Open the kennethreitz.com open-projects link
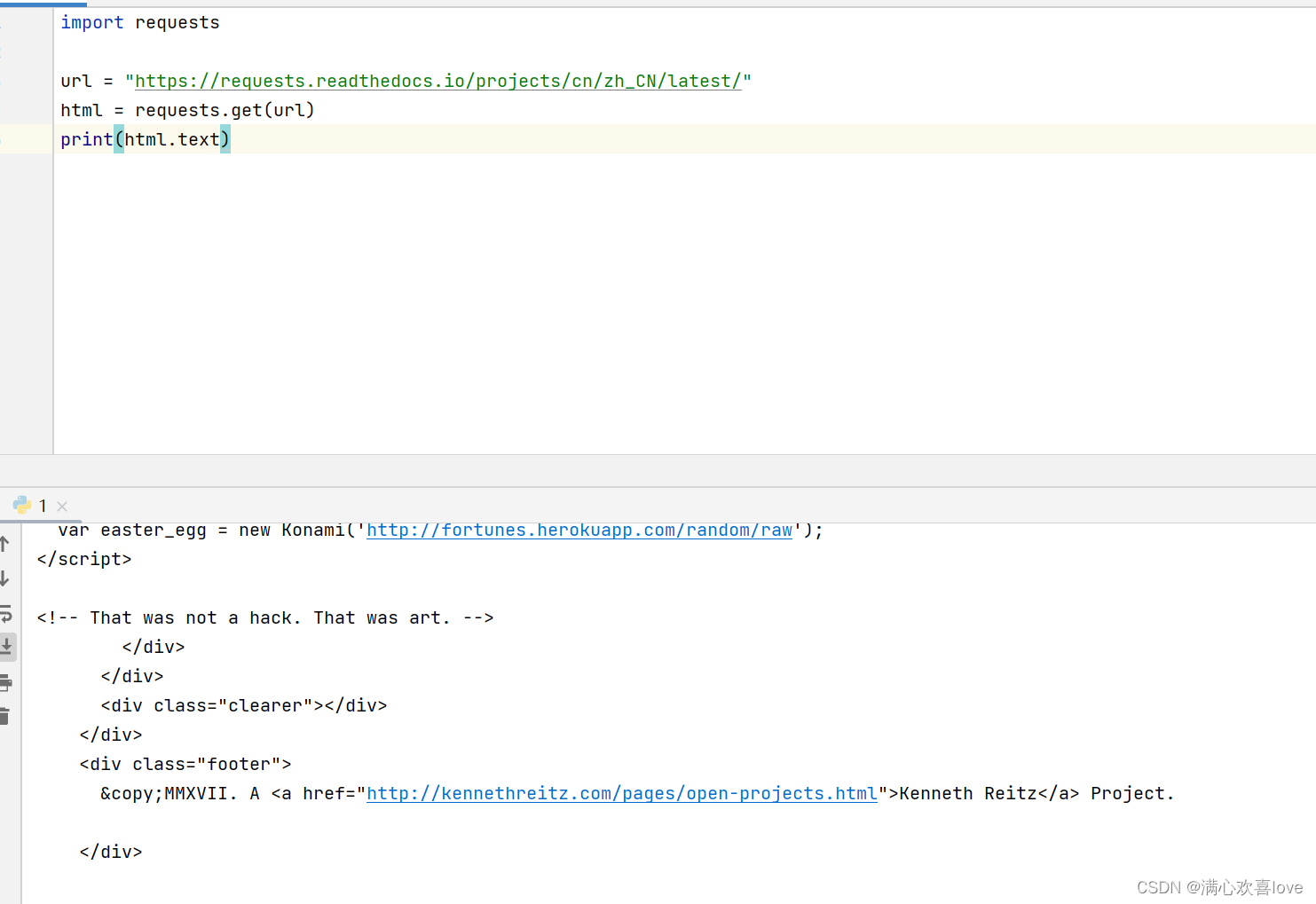 [622, 793]
